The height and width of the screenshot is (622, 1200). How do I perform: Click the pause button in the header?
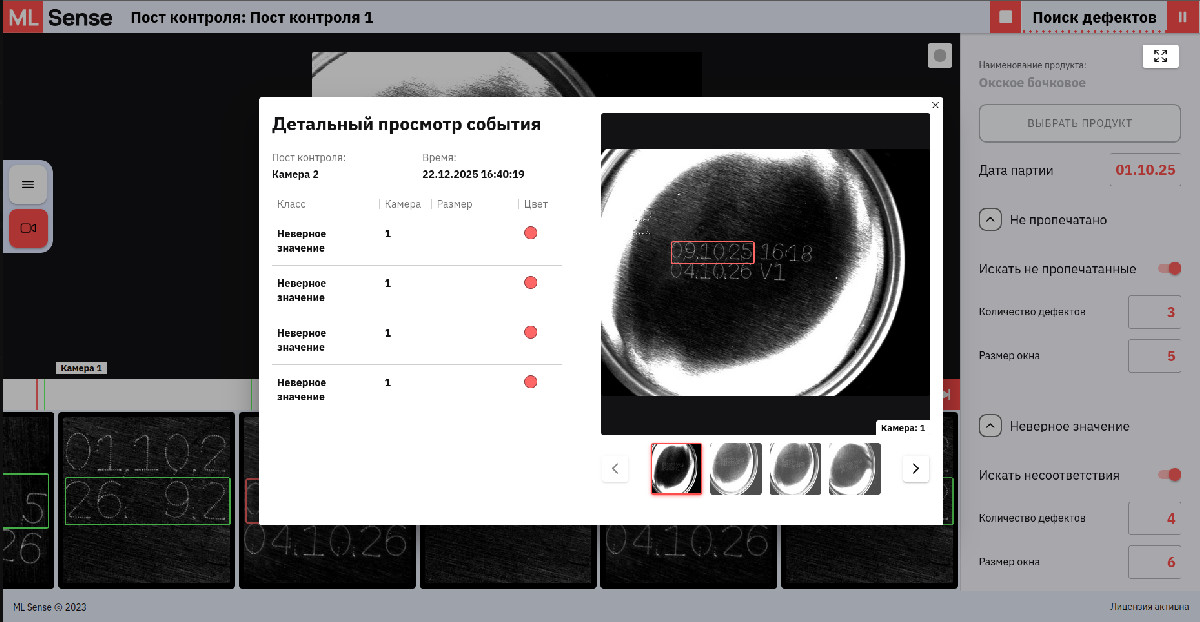point(1183,17)
